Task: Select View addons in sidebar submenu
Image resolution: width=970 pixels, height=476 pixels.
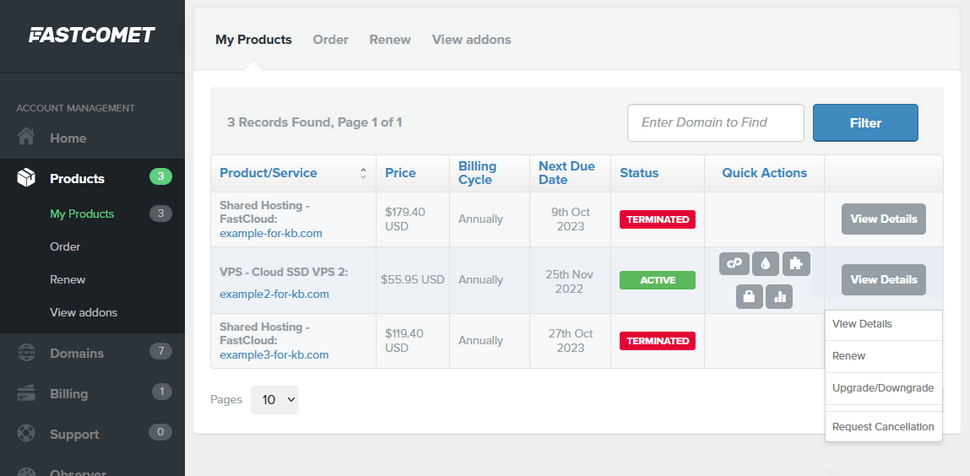Action: [84, 313]
